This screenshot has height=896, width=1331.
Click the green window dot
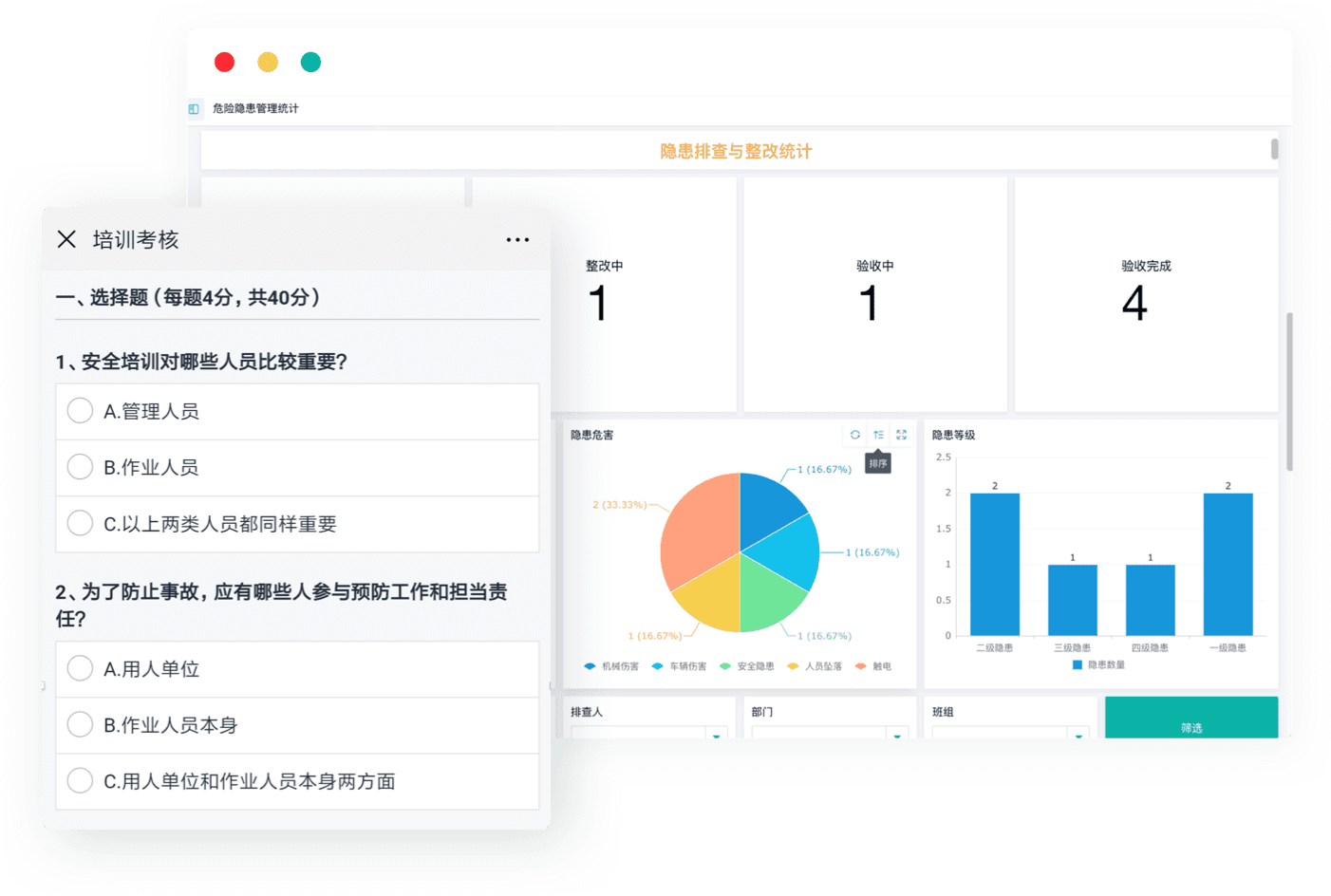(x=310, y=63)
